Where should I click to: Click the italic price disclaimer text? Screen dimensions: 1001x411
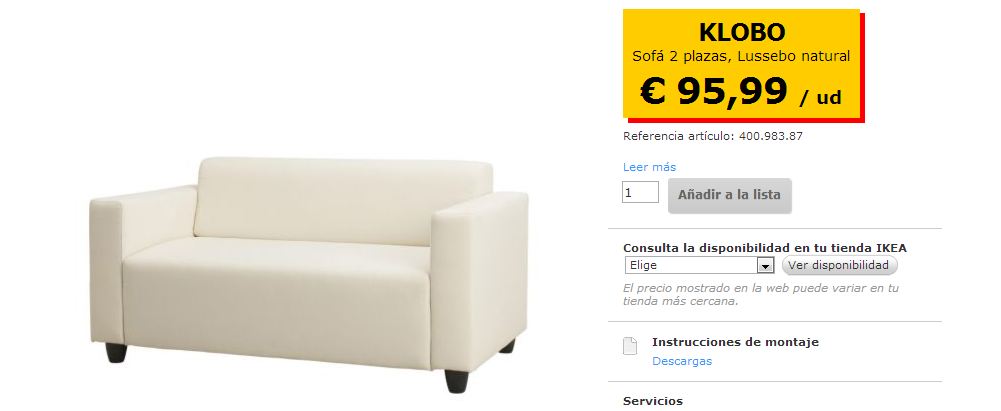pos(760,295)
